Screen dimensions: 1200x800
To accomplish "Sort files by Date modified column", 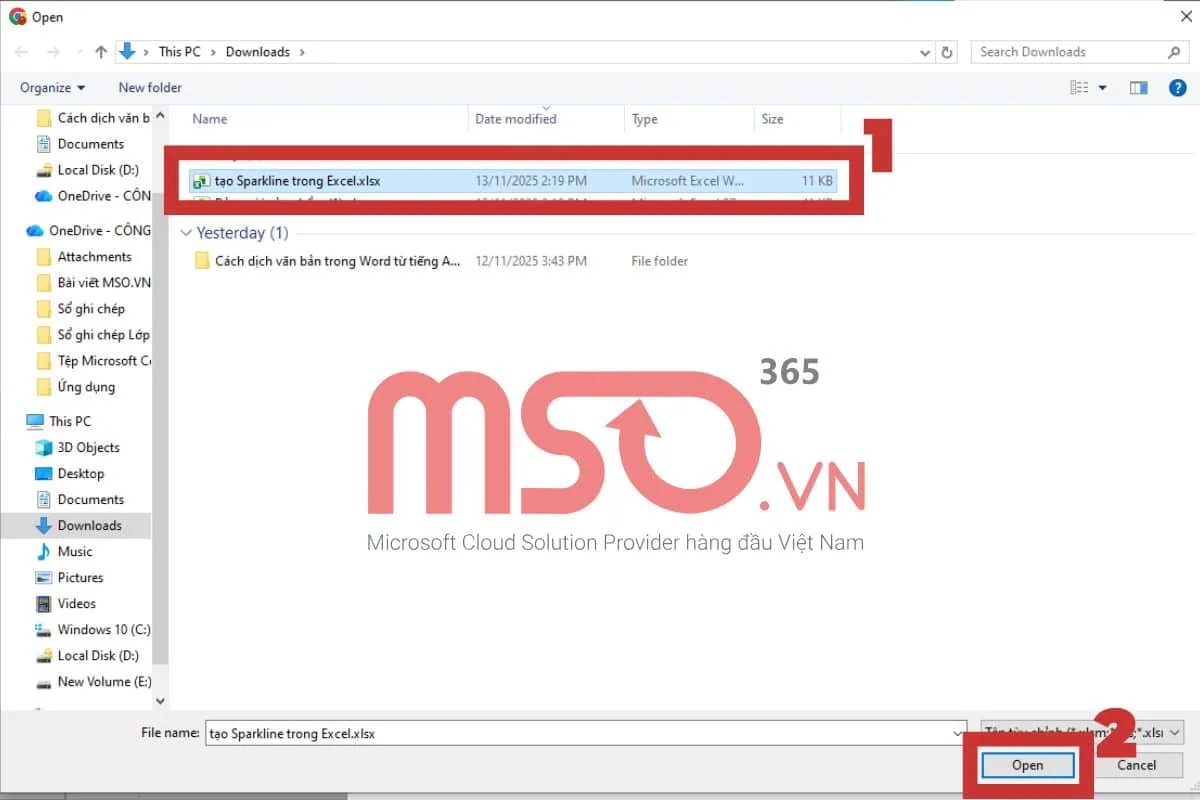I will [x=516, y=119].
